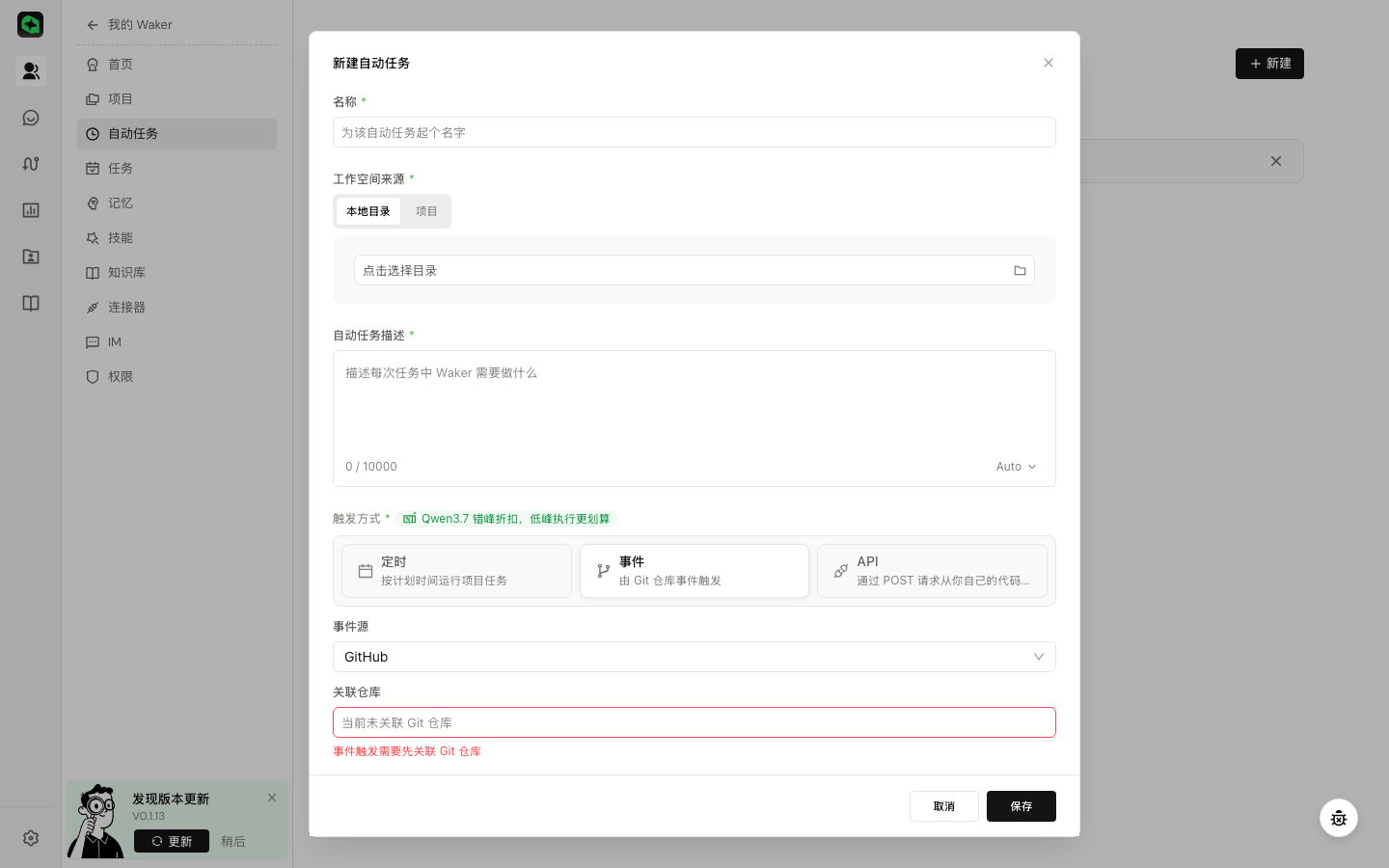Expand the Auto model dropdown
The height and width of the screenshot is (868, 1389).
point(1016,467)
